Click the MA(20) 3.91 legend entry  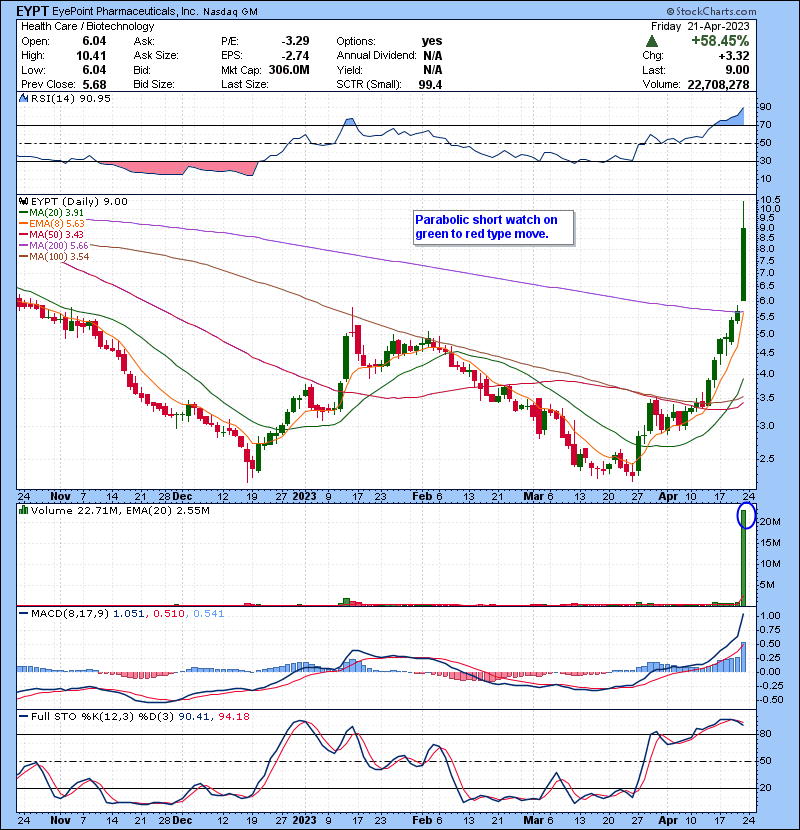[51, 212]
